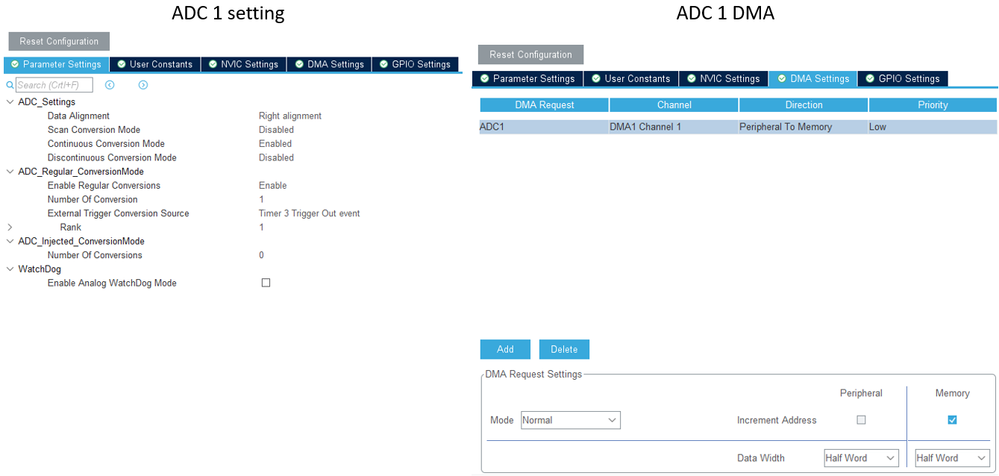
Task: Open Parameter Settings tab in ADC 1 setting
Action: [56, 64]
